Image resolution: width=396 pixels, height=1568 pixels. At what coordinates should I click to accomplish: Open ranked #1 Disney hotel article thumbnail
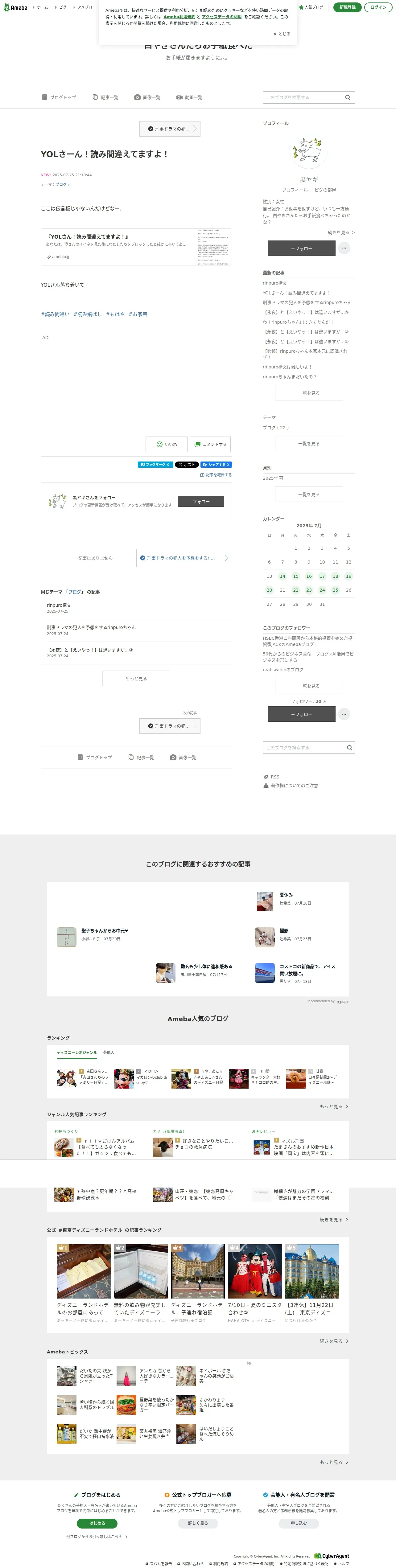[84, 1271]
